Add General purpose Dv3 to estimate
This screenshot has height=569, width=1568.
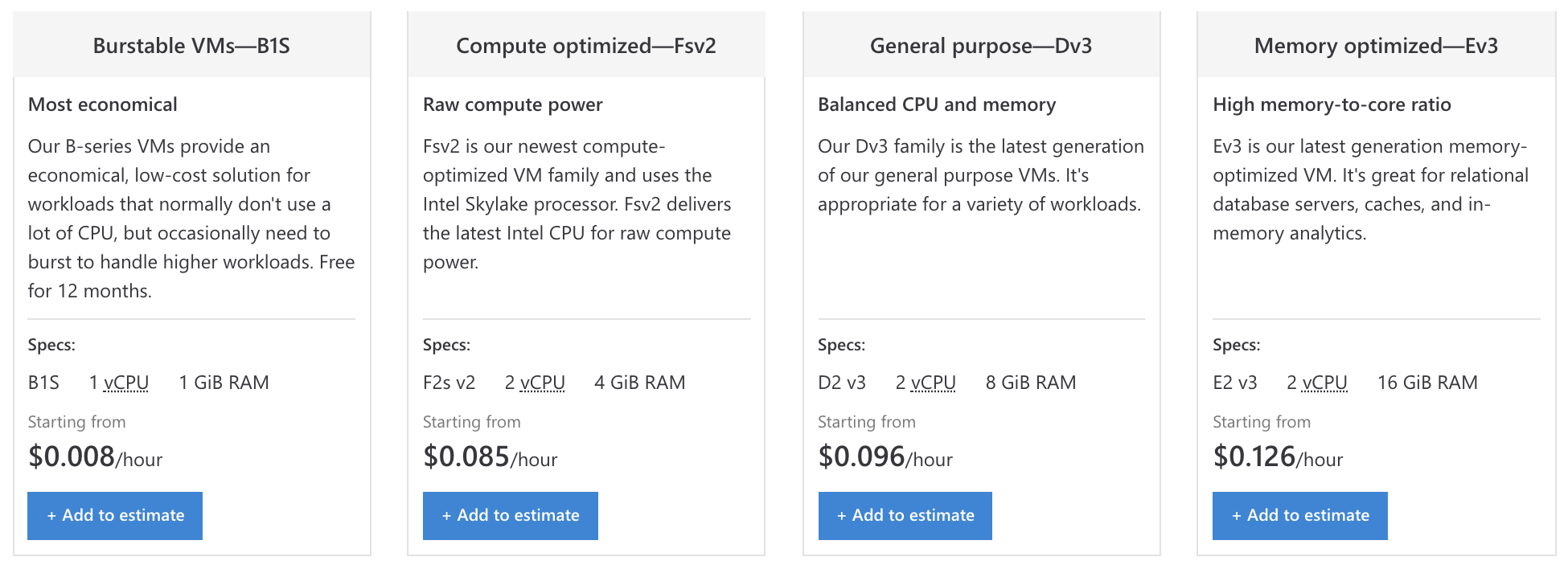905,515
